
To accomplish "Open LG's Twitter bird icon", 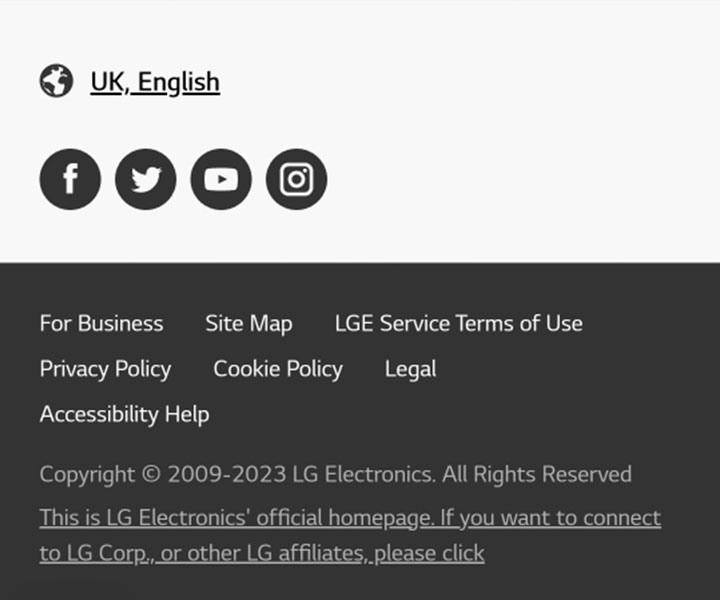I will pos(146,179).
